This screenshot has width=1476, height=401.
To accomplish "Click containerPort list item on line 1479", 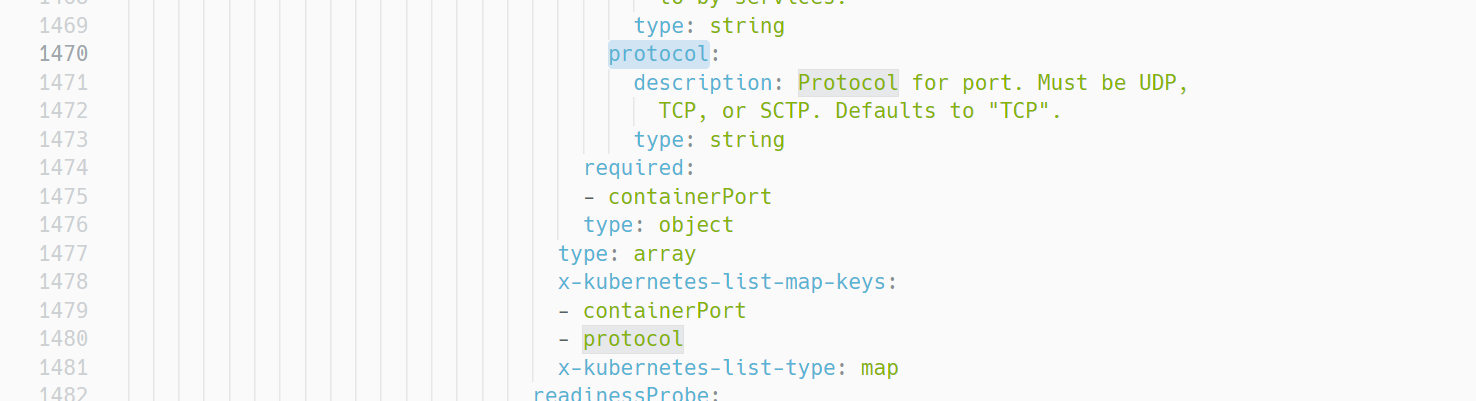I will point(664,311).
